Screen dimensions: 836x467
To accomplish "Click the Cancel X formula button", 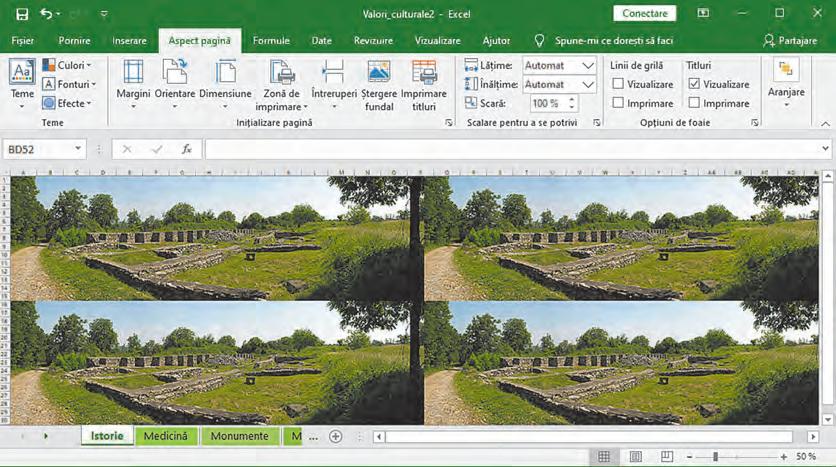I will (x=127, y=149).
